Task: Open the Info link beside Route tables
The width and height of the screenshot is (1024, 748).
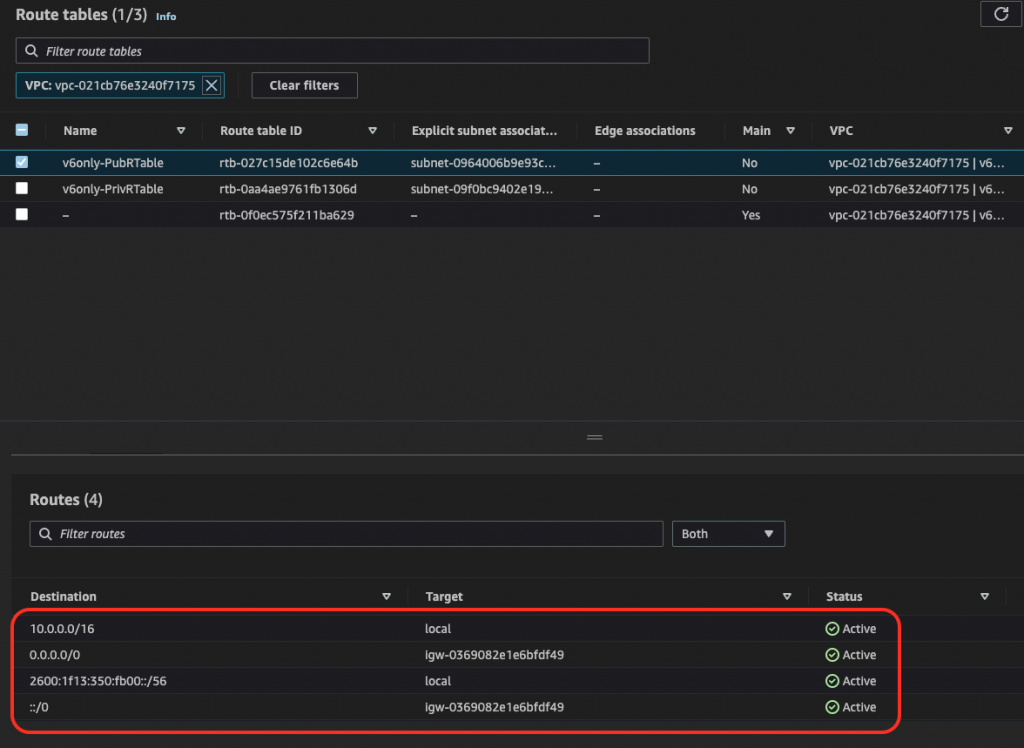Action: click(166, 17)
